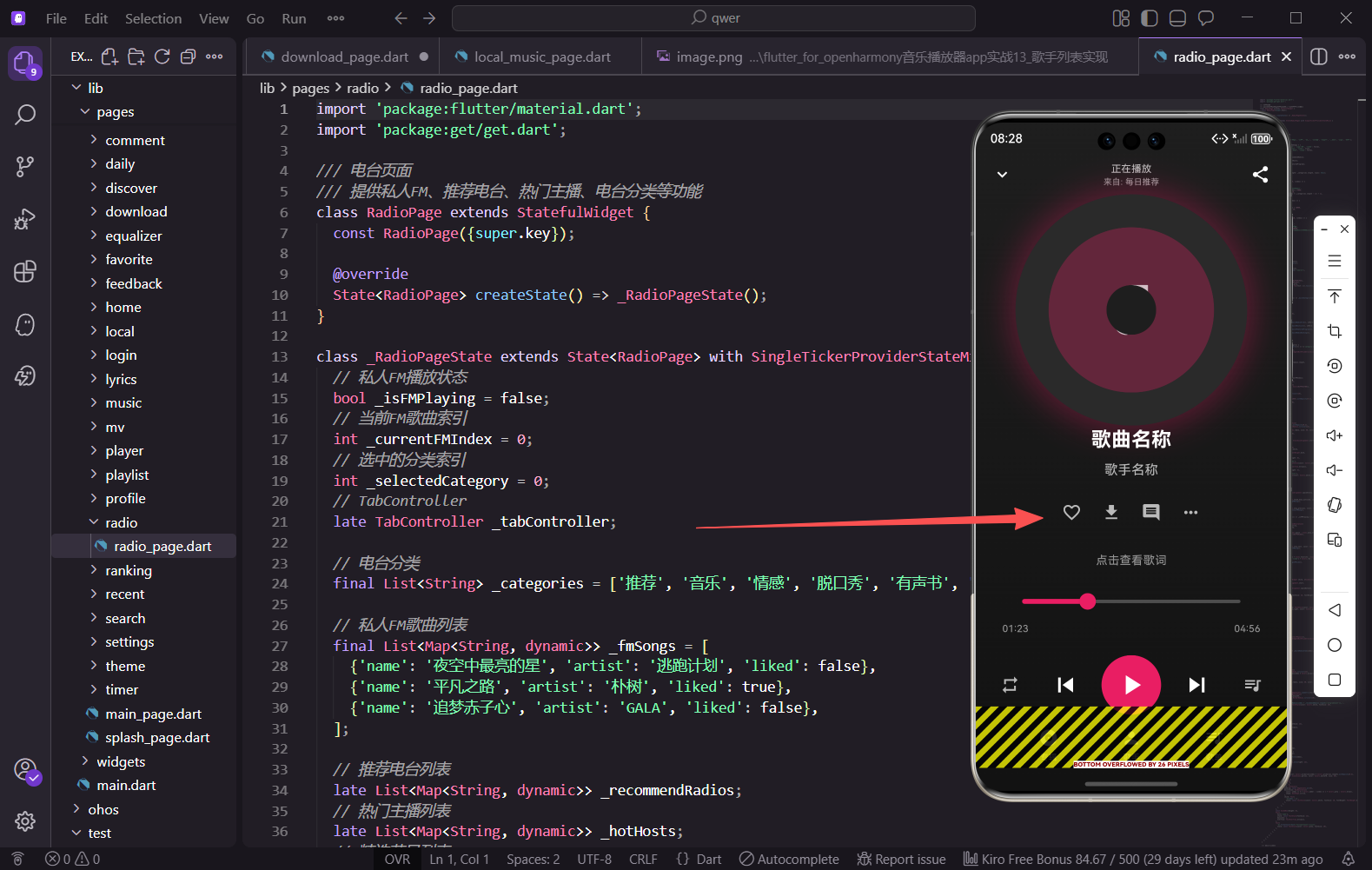Open the more options dots in phone player
The height and width of the screenshot is (870, 1372).
tap(1190, 512)
